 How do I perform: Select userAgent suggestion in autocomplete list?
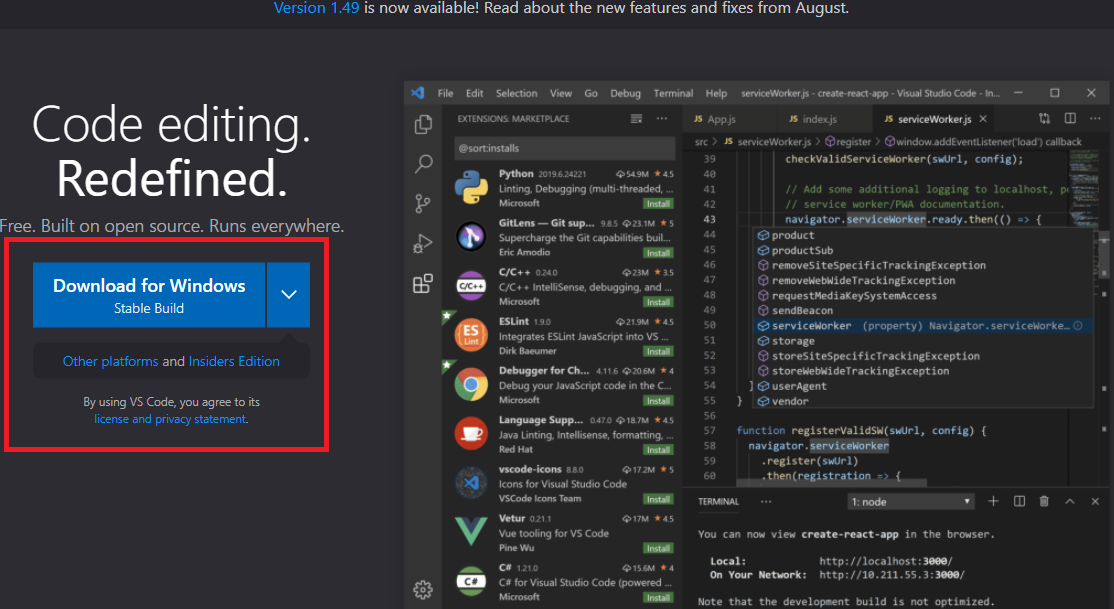(923, 386)
